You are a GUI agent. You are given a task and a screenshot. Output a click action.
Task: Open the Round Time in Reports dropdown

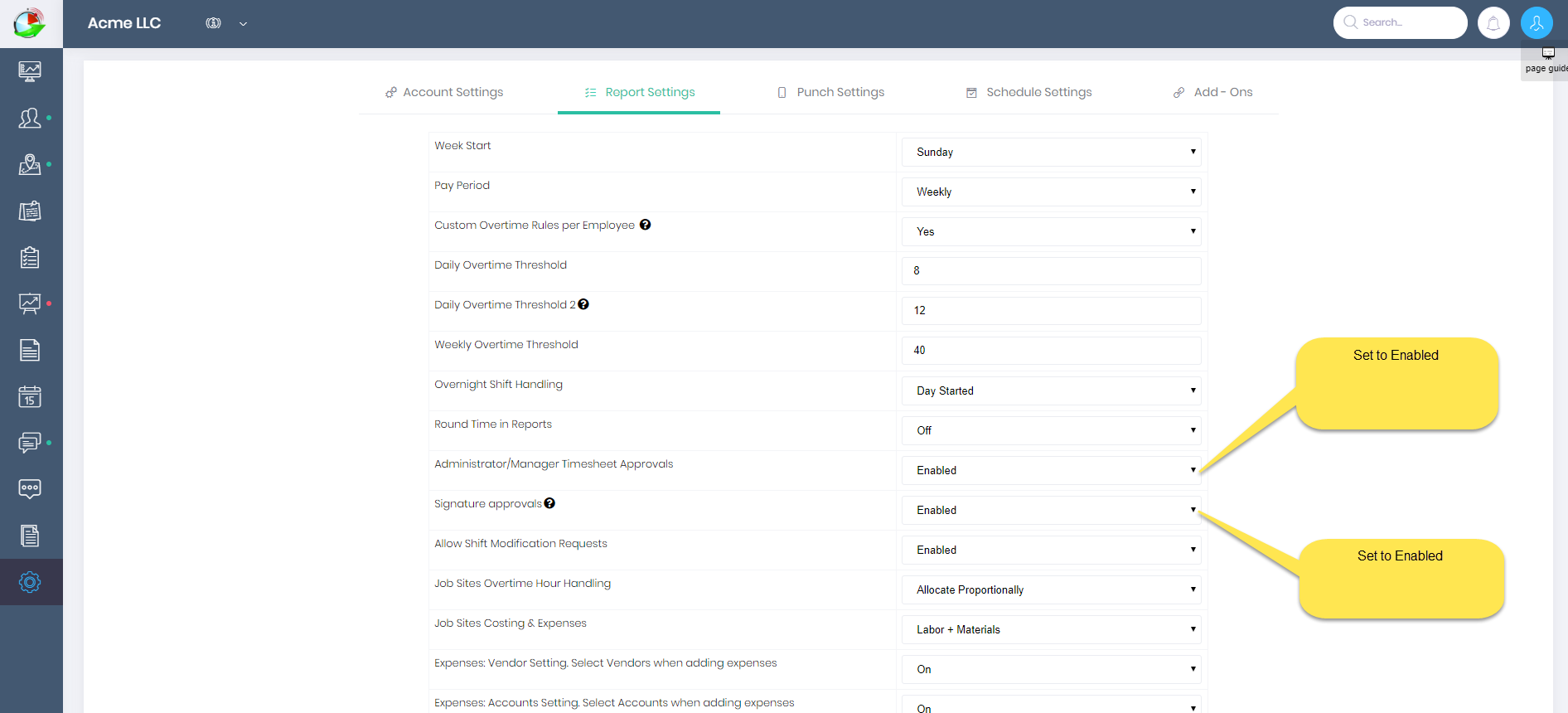tap(1051, 430)
